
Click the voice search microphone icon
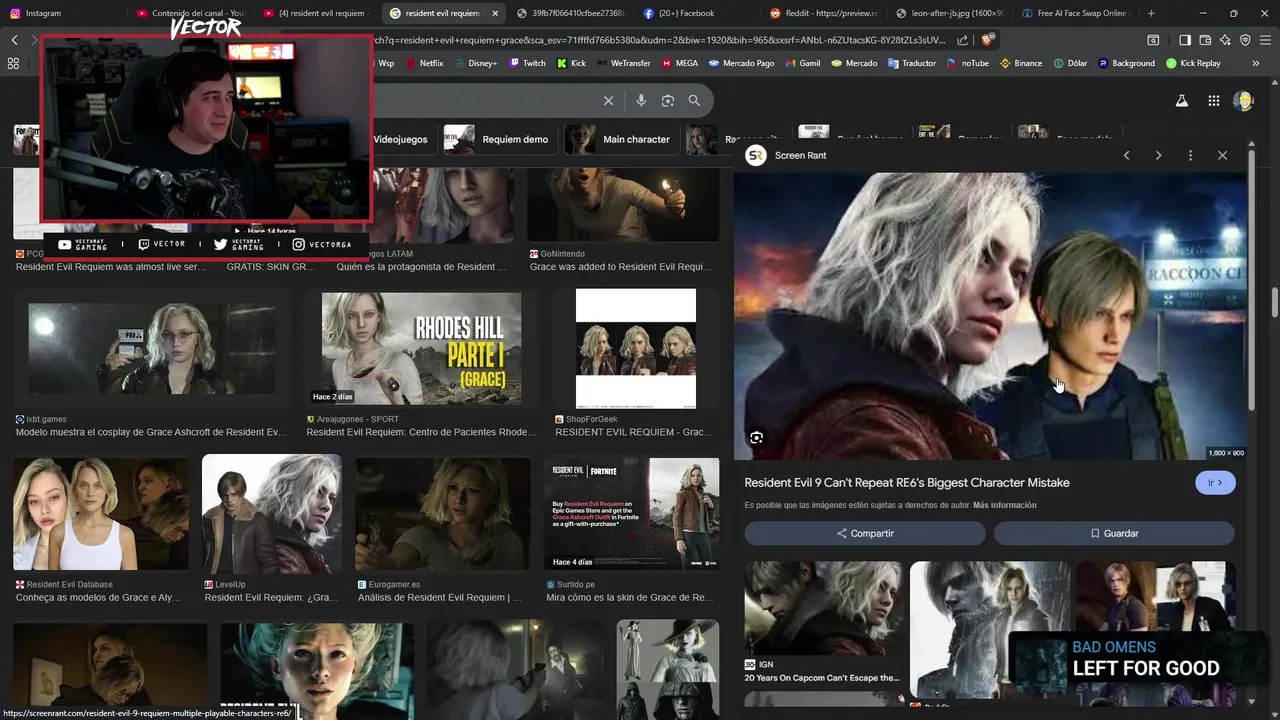coord(641,100)
